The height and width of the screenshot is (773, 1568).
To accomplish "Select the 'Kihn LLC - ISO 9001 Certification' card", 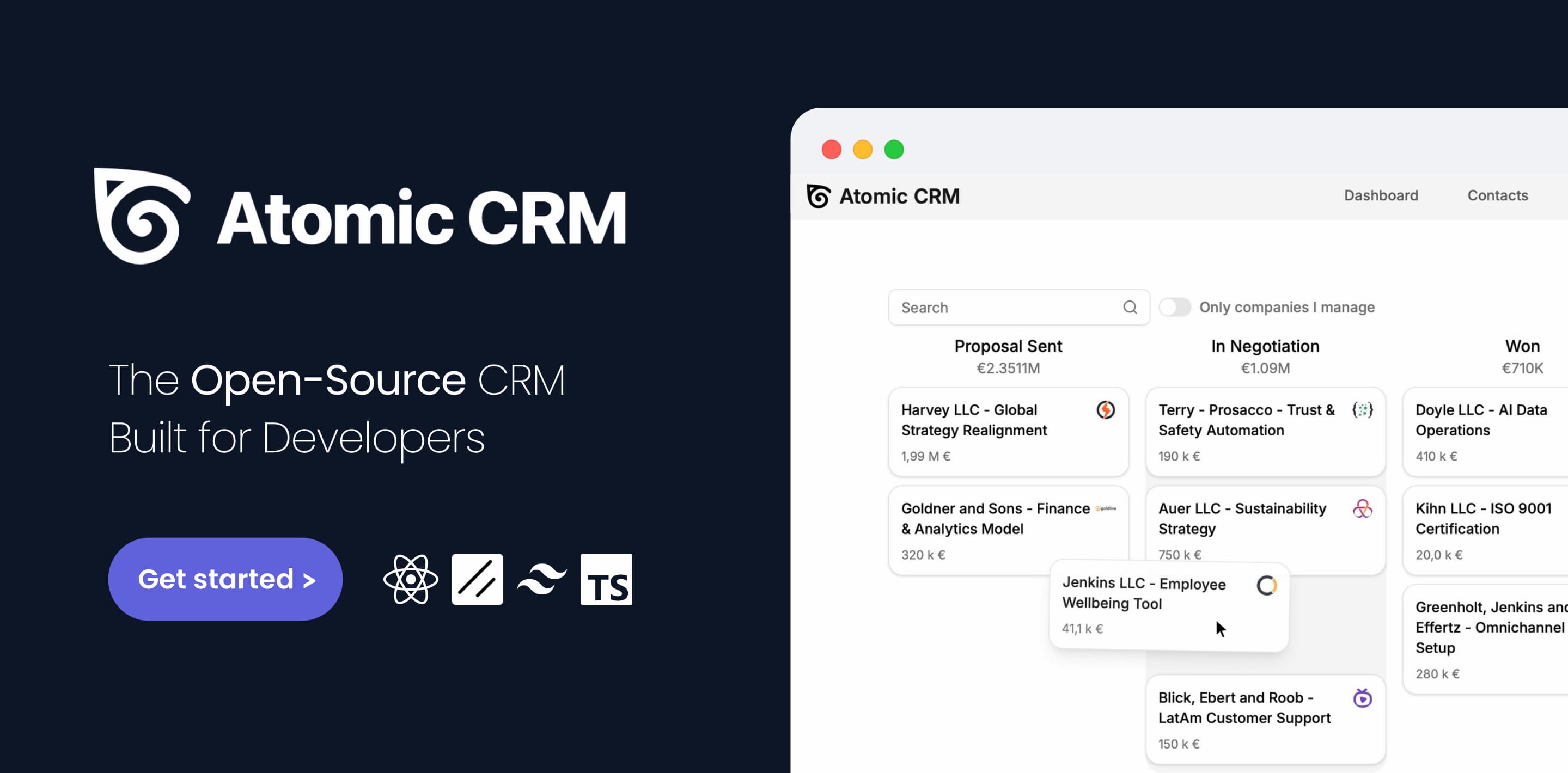I will point(1485,530).
